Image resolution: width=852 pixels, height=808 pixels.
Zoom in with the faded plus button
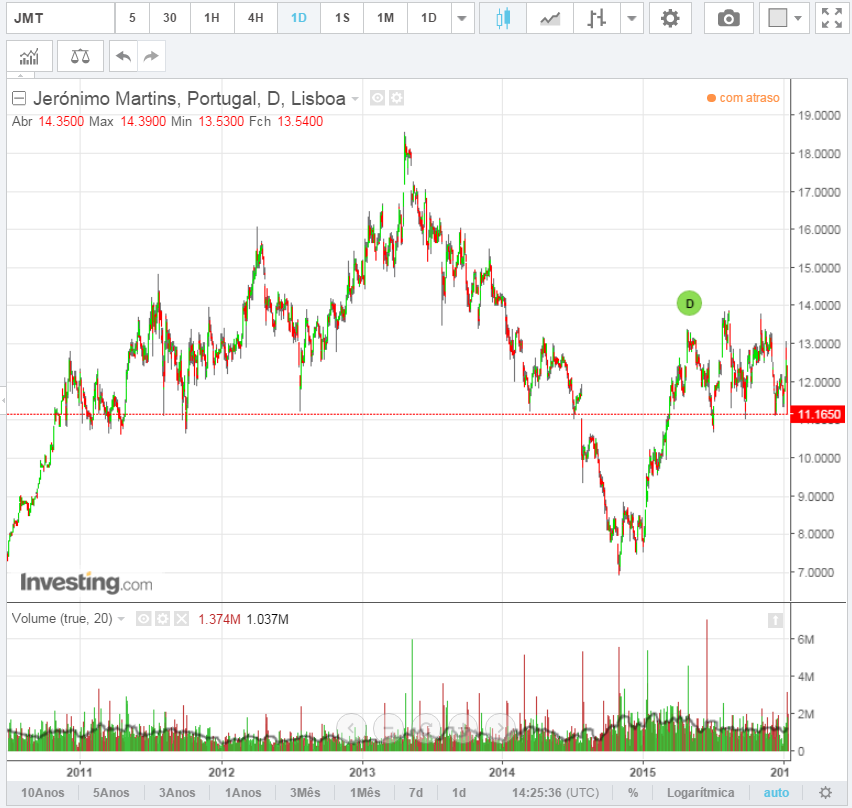pyautogui.click(x=462, y=728)
